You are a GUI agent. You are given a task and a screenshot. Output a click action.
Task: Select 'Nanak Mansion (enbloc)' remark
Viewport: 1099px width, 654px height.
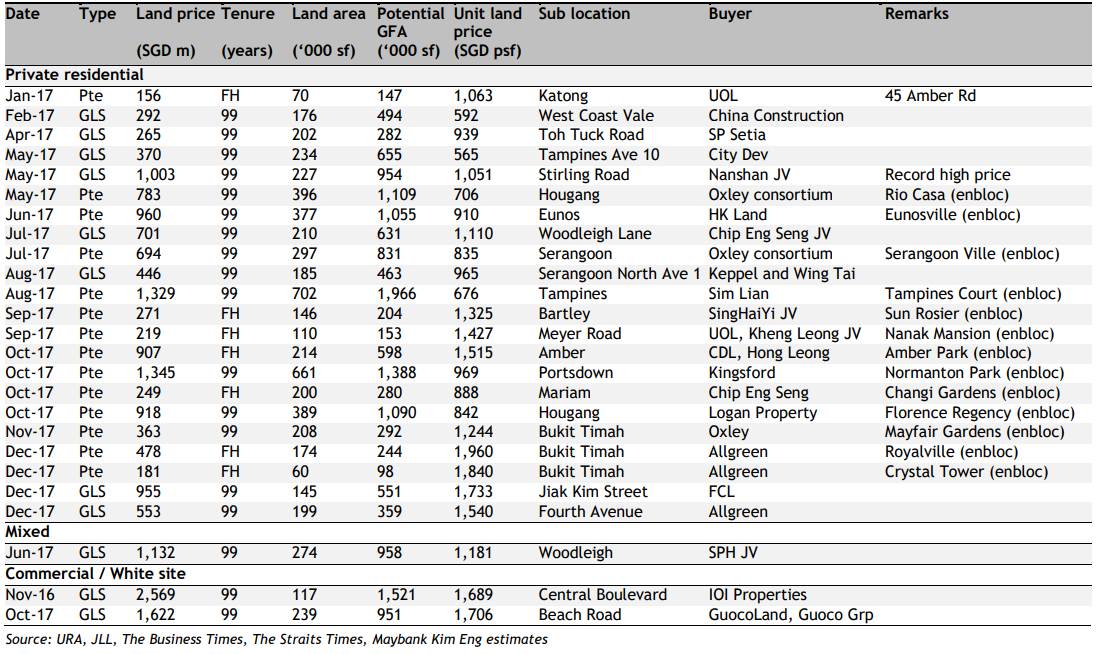click(x=969, y=334)
